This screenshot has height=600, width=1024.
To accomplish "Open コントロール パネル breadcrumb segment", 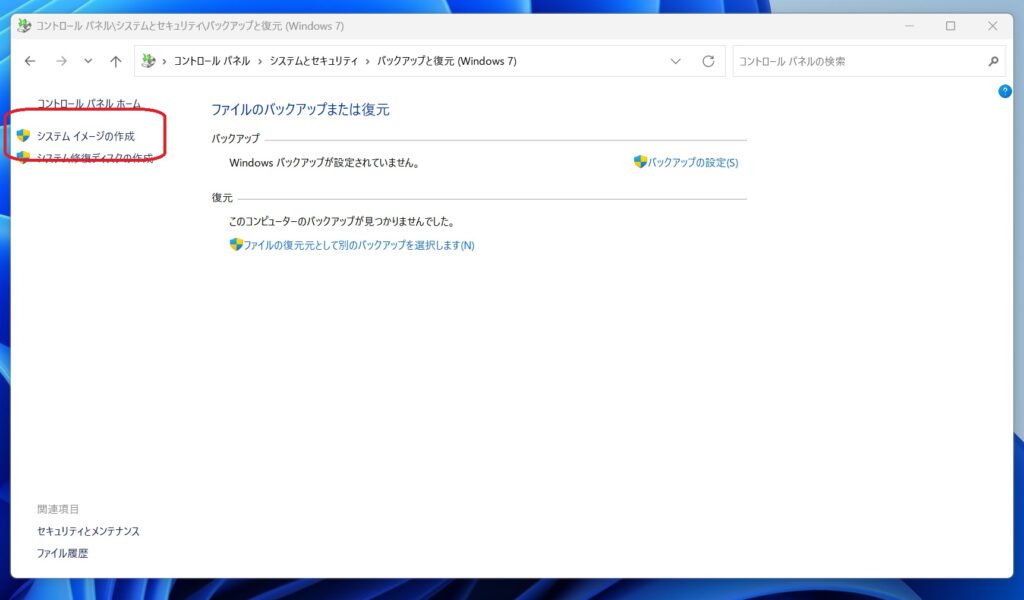I will tap(212, 61).
